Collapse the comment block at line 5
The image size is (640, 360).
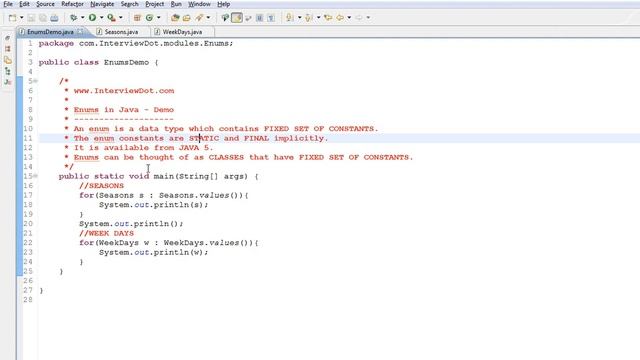tap(36, 81)
